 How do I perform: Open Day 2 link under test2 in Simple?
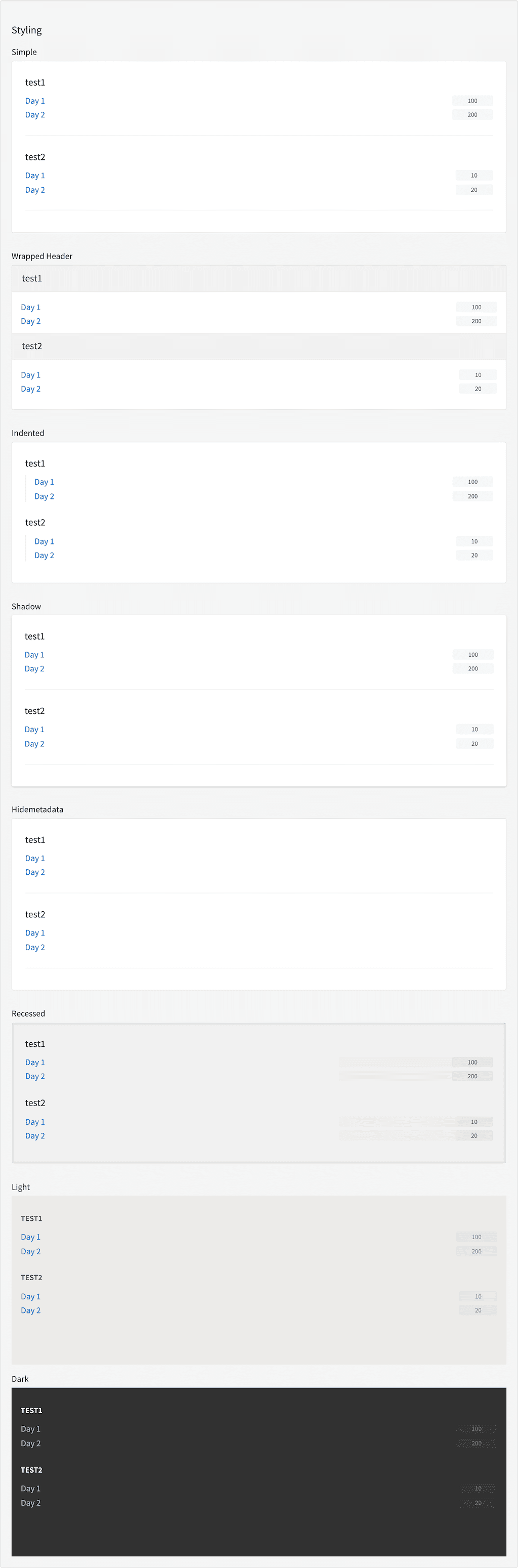pyautogui.click(x=35, y=190)
